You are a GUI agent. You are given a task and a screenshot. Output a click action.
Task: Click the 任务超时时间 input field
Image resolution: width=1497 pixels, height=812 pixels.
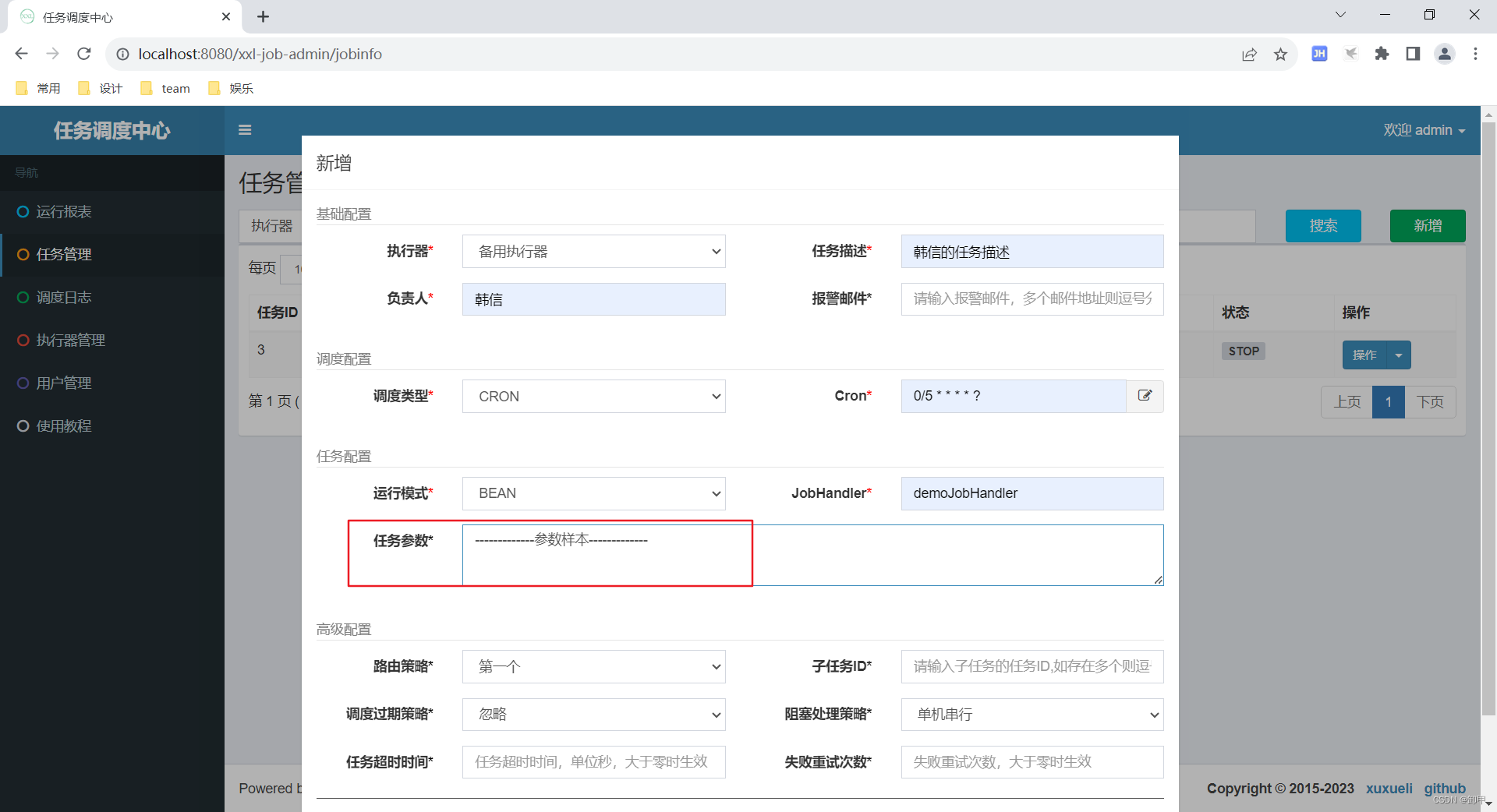coord(594,762)
